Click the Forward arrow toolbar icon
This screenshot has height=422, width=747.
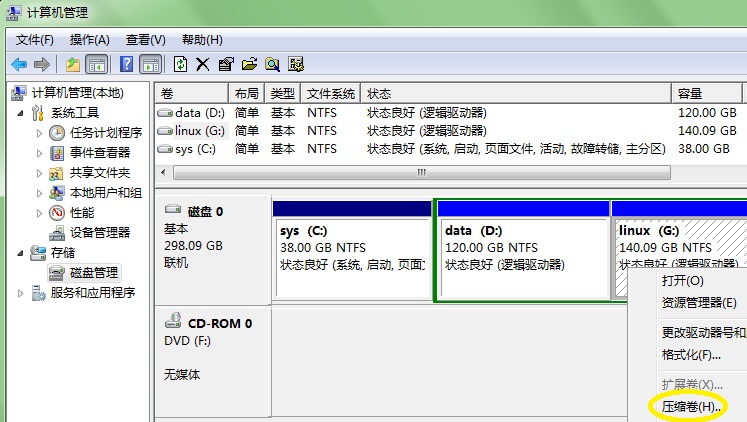coord(42,64)
